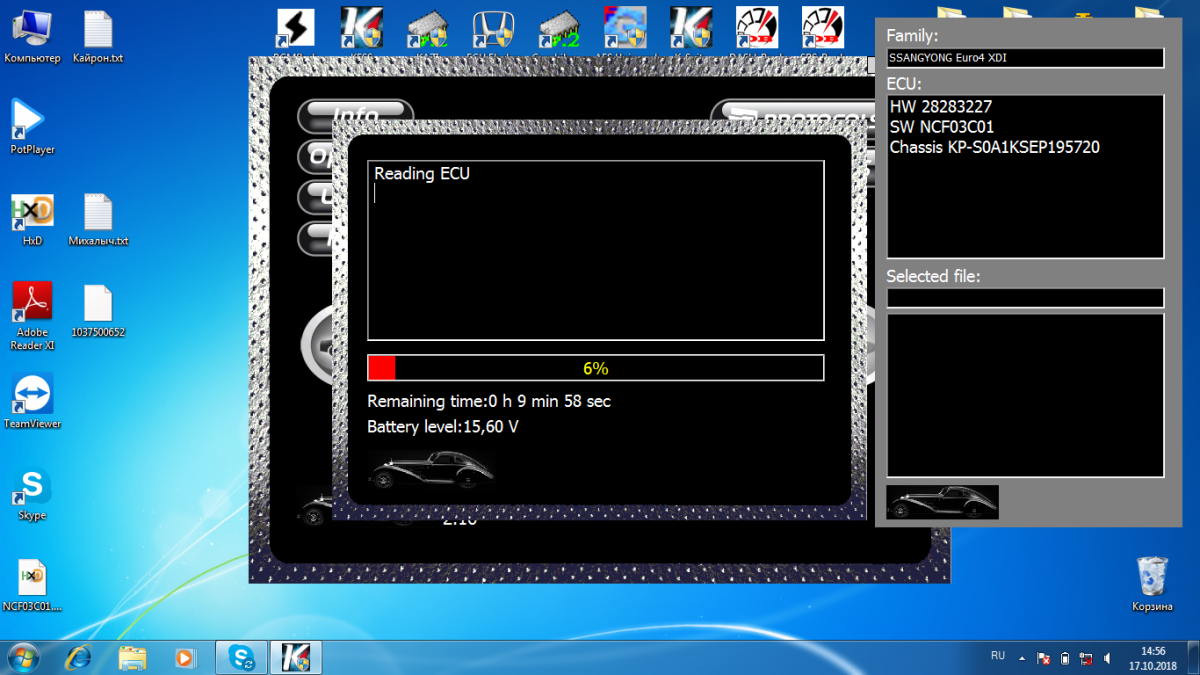This screenshot has height=675, width=1200.
Task: Click the Skype shortcut on the desktop
Action: (x=32, y=494)
